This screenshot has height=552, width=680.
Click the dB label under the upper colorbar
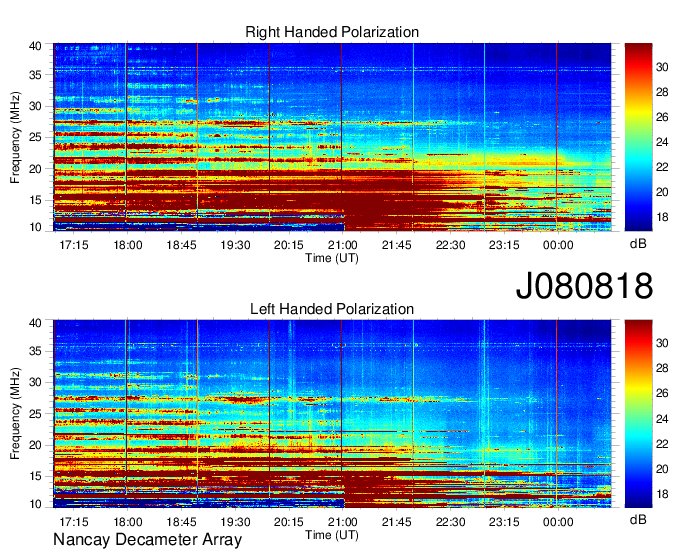pyautogui.click(x=638, y=244)
